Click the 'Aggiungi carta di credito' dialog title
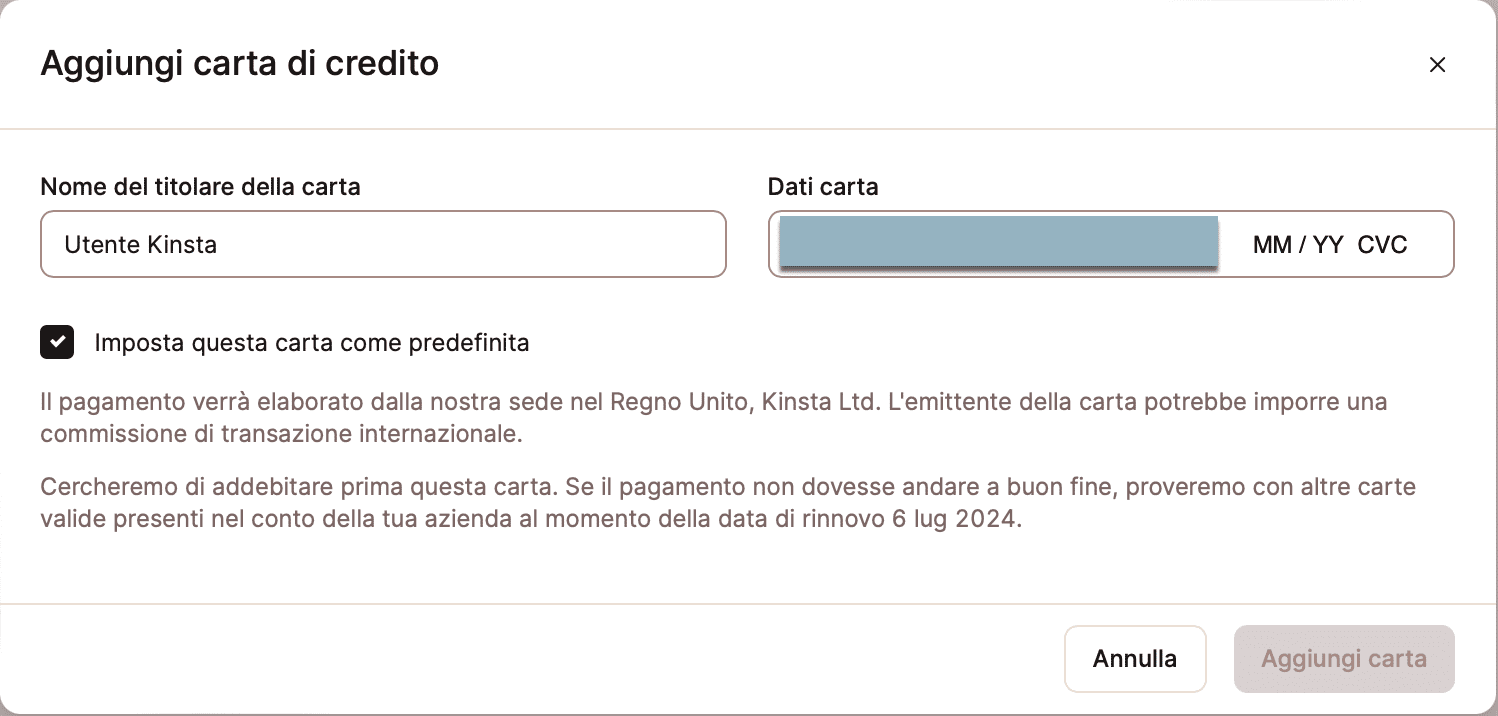The width and height of the screenshot is (1498, 716). click(x=239, y=64)
